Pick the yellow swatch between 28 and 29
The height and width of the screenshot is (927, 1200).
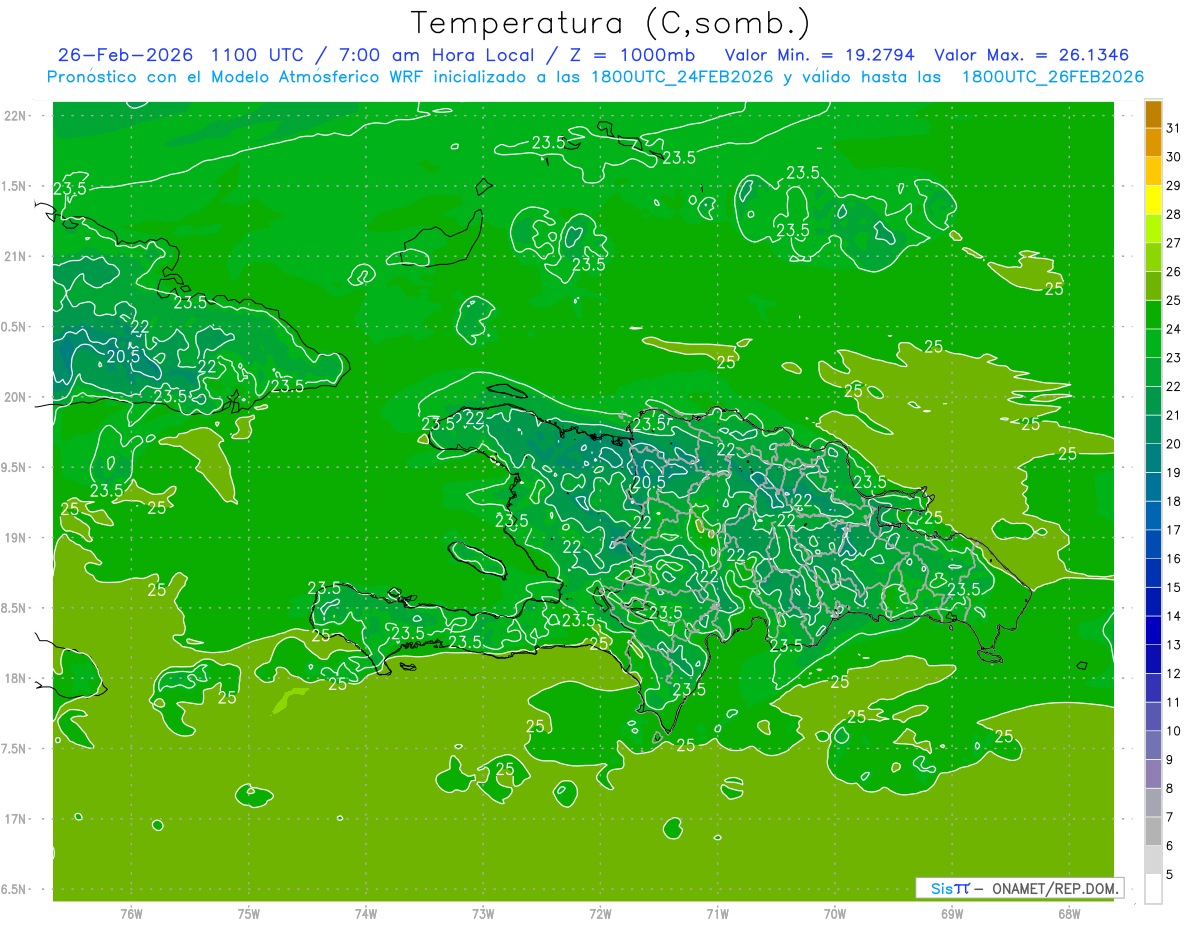(1153, 200)
